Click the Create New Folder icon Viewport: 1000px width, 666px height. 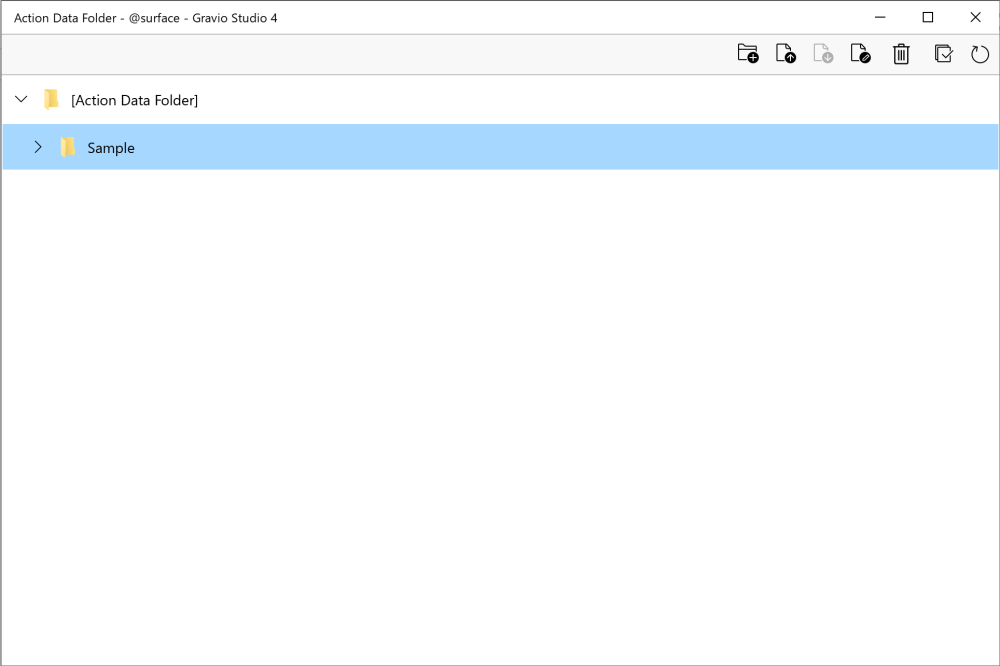point(747,53)
